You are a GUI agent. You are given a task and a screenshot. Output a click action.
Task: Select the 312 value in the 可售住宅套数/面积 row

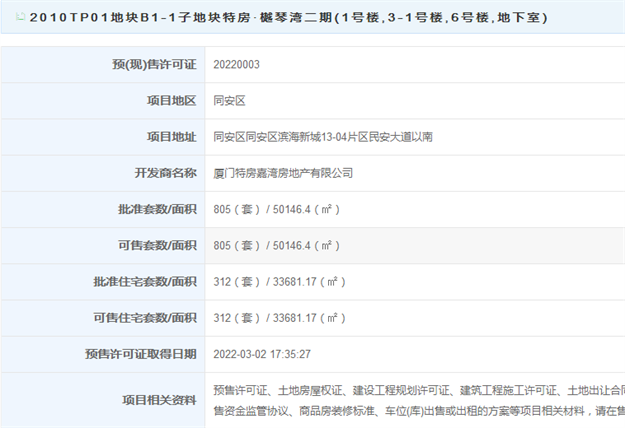[222, 318]
